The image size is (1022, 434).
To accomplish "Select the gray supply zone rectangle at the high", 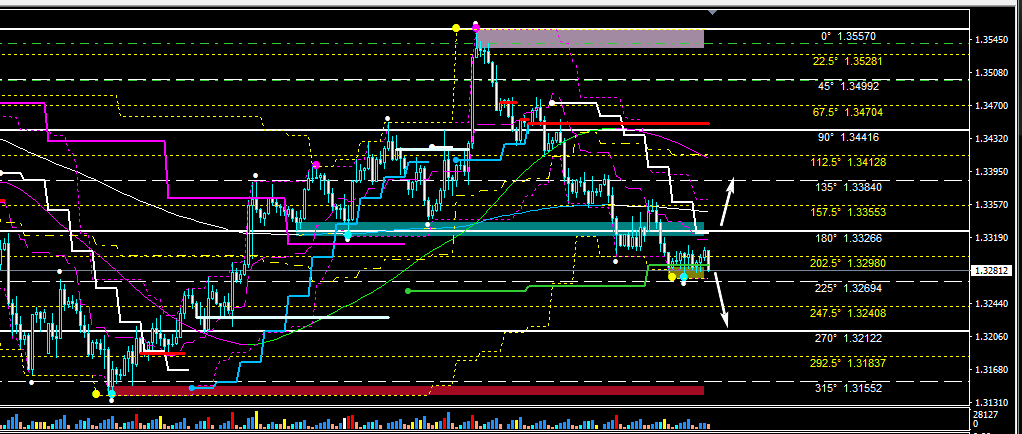I will (x=590, y=38).
